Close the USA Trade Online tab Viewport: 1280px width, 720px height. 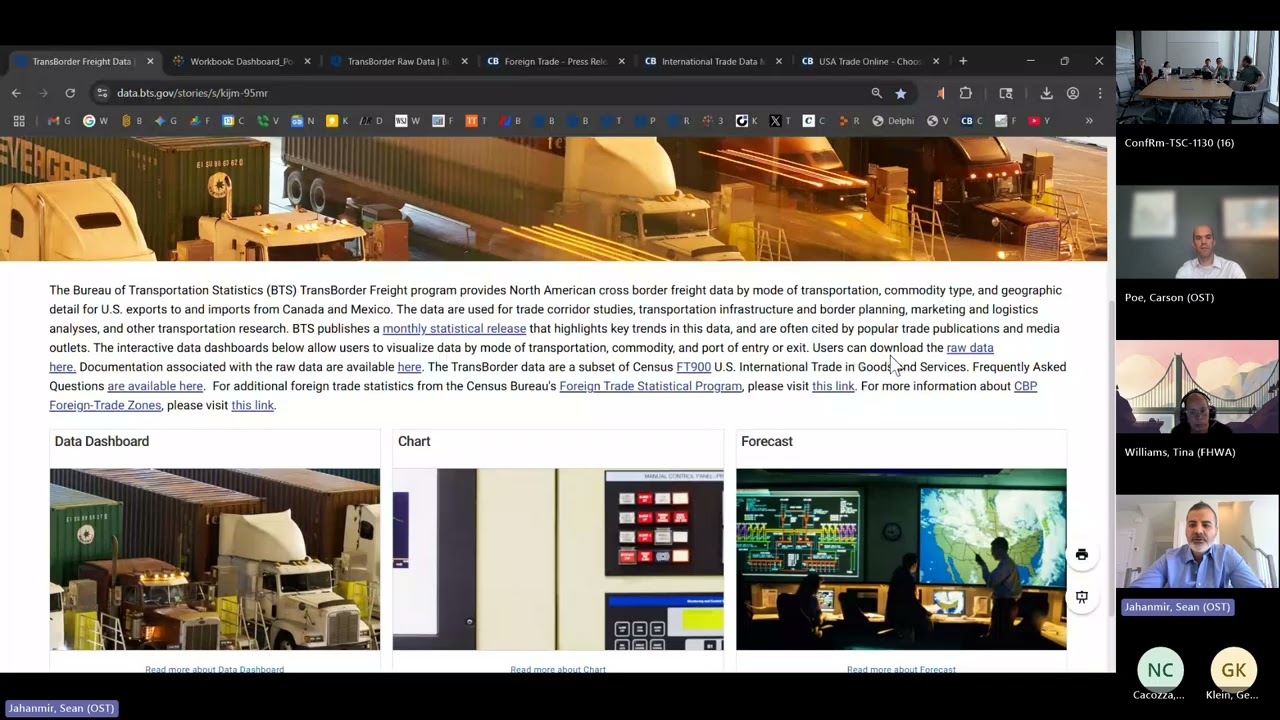click(936, 61)
